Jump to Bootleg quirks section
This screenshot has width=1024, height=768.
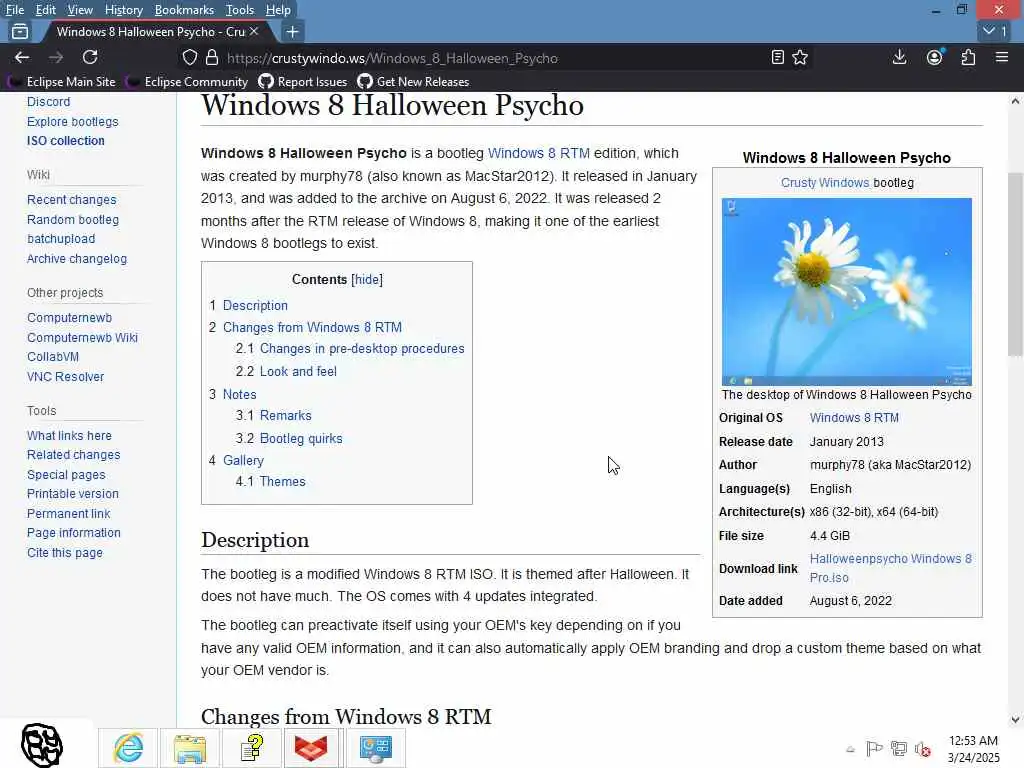click(x=301, y=439)
